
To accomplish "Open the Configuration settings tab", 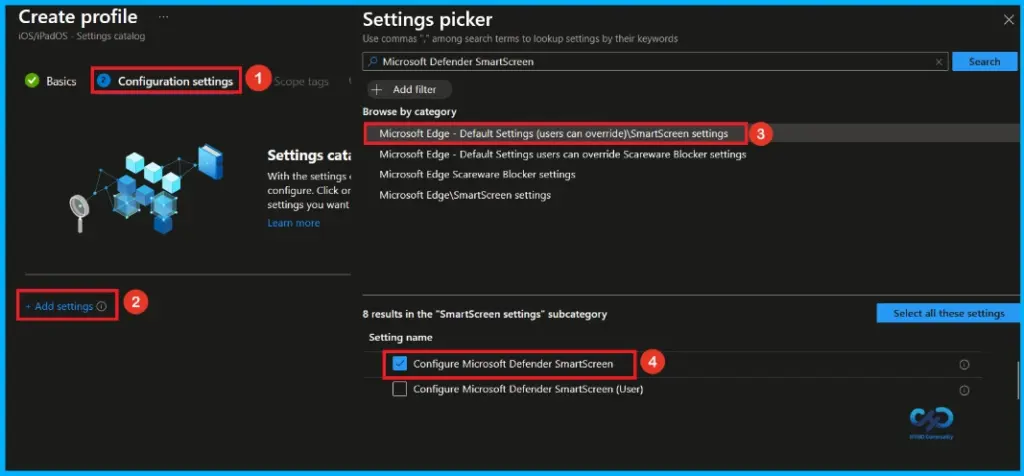I will pos(166,82).
